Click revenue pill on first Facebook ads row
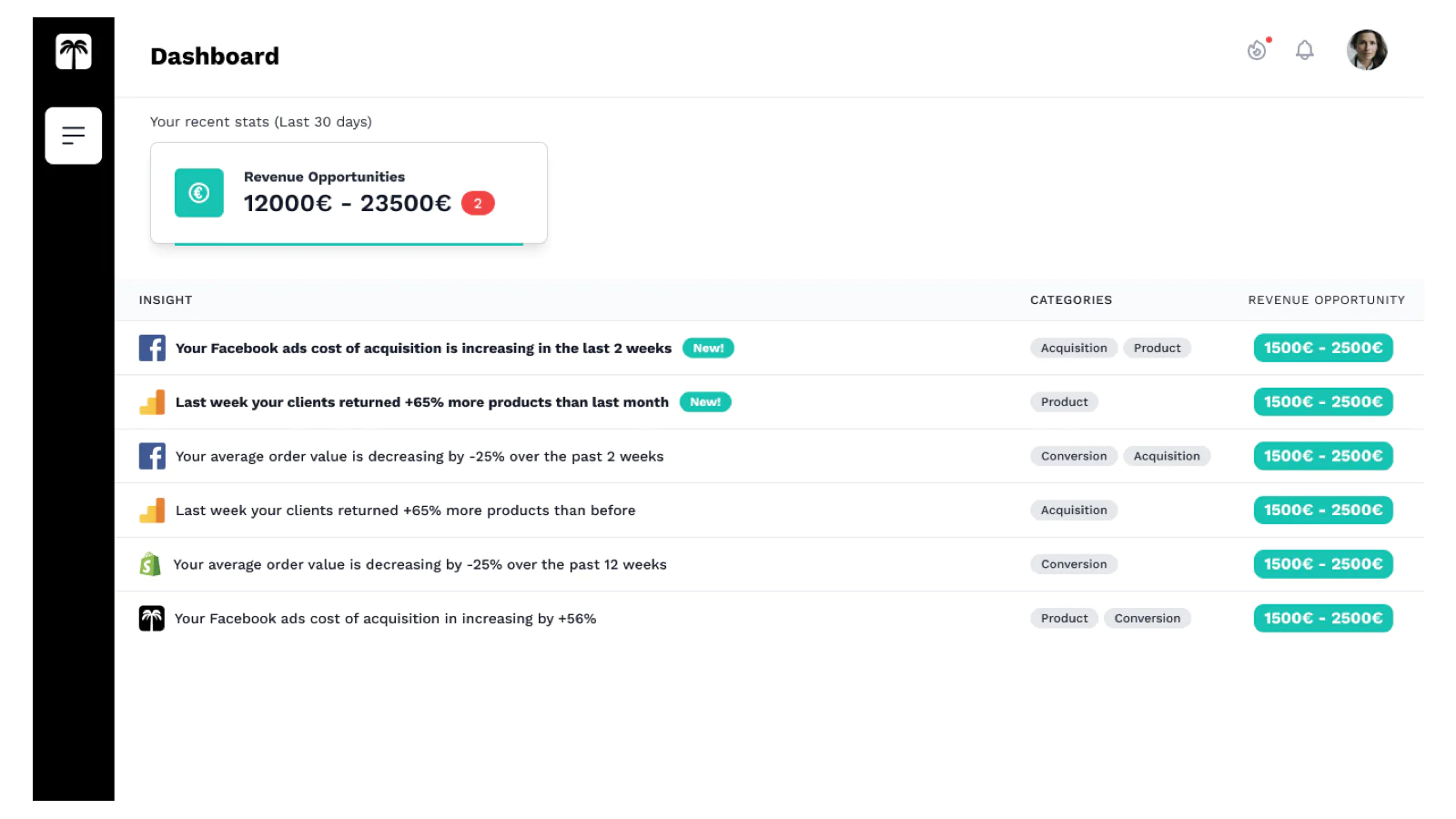This screenshot has height=819, width=1456. click(1323, 348)
